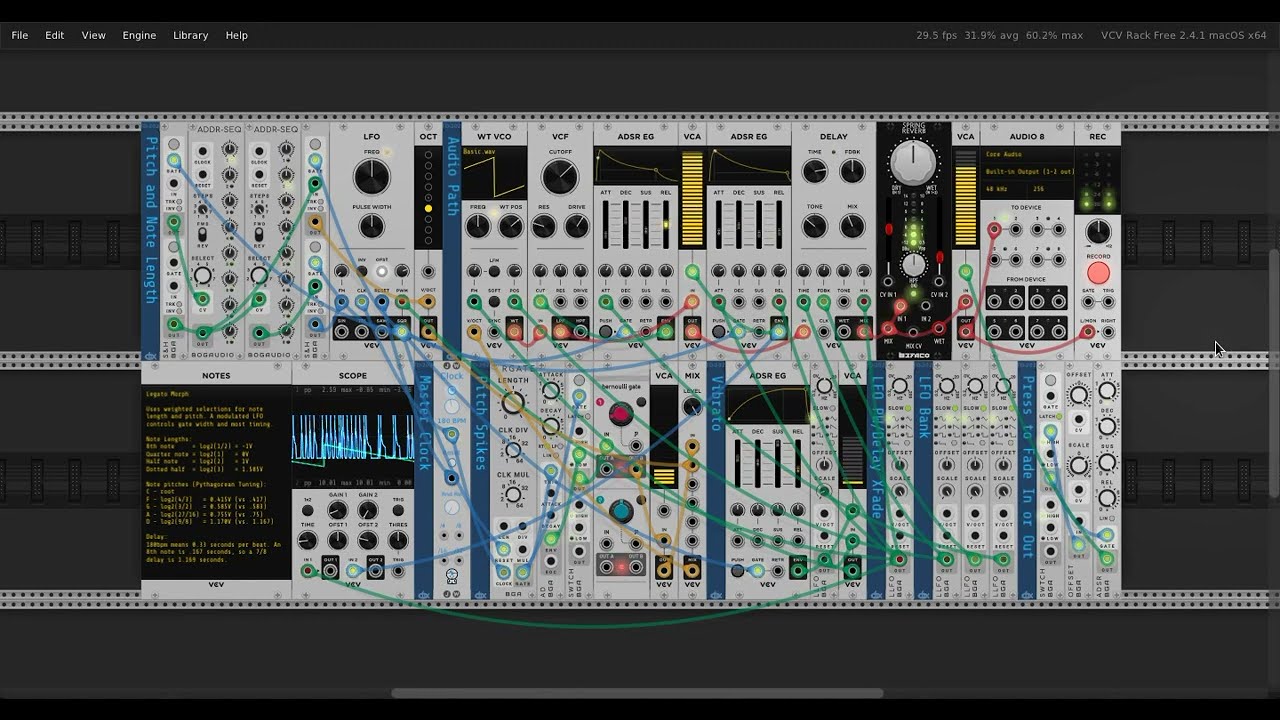
Task: Open the View menu
Action: 94,35
